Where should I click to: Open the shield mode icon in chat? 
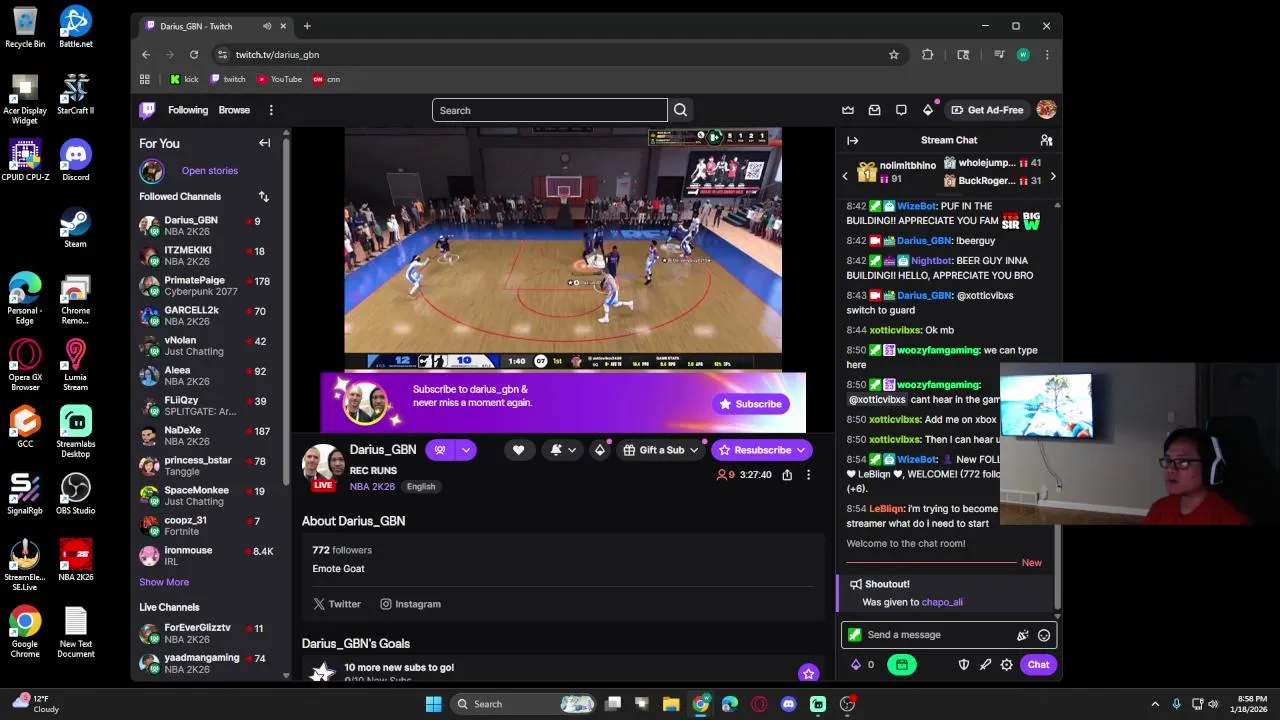click(964, 665)
